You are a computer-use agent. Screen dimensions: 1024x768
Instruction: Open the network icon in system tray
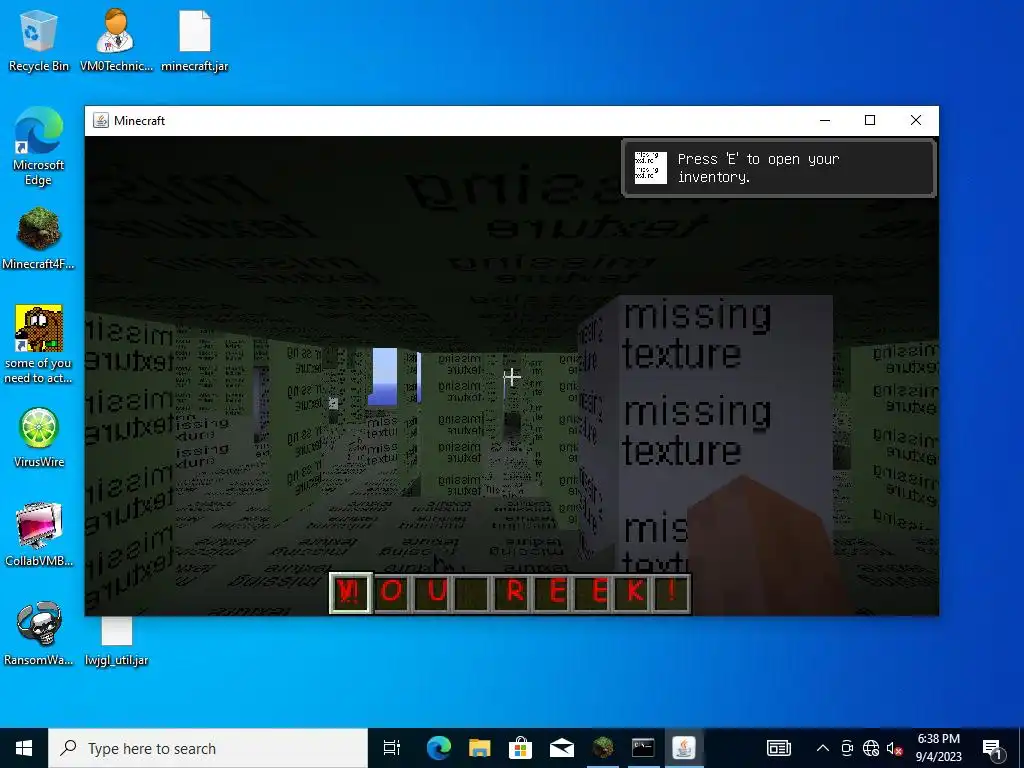871,748
